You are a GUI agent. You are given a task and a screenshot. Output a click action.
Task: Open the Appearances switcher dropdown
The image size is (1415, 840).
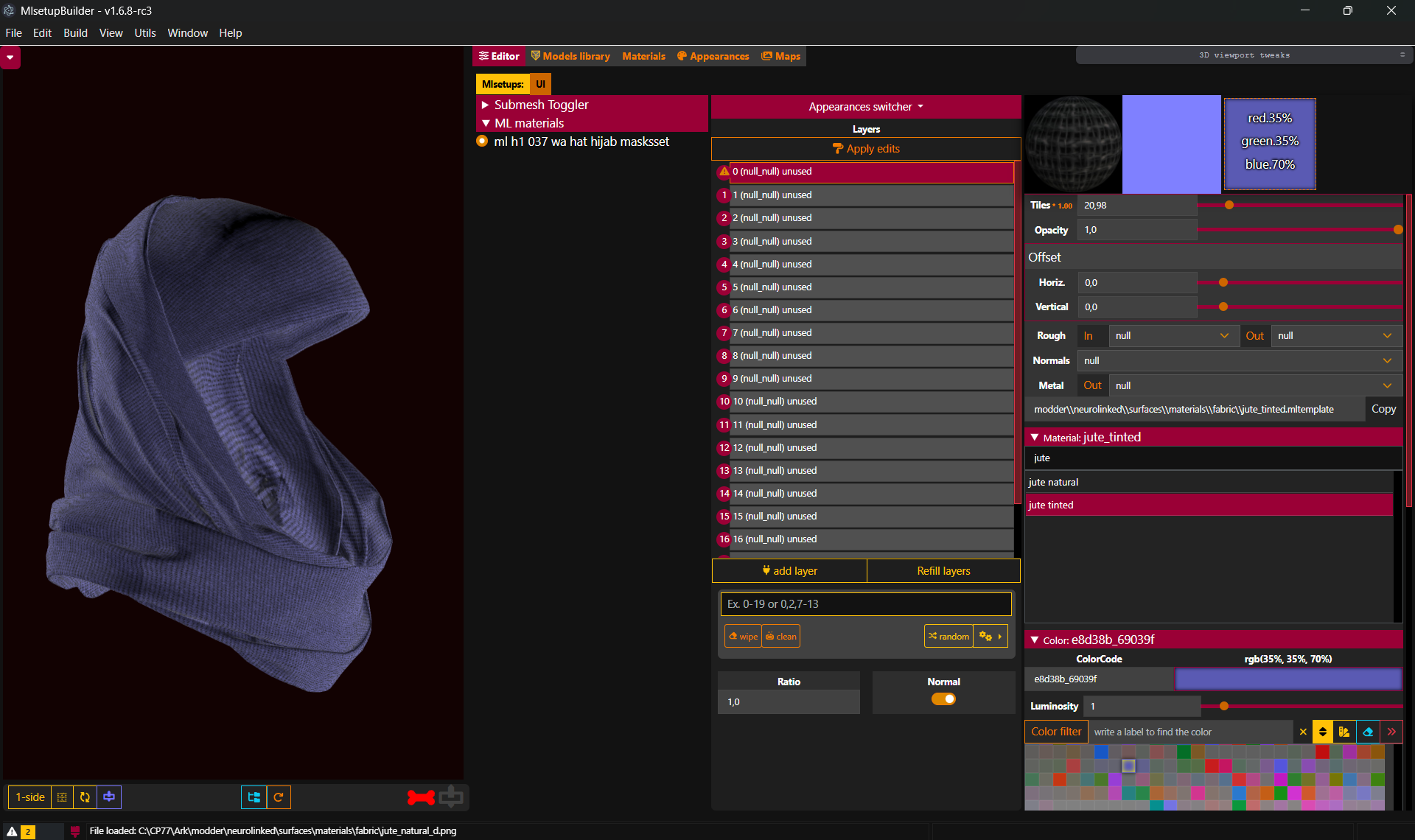click(x=865, y=107)
